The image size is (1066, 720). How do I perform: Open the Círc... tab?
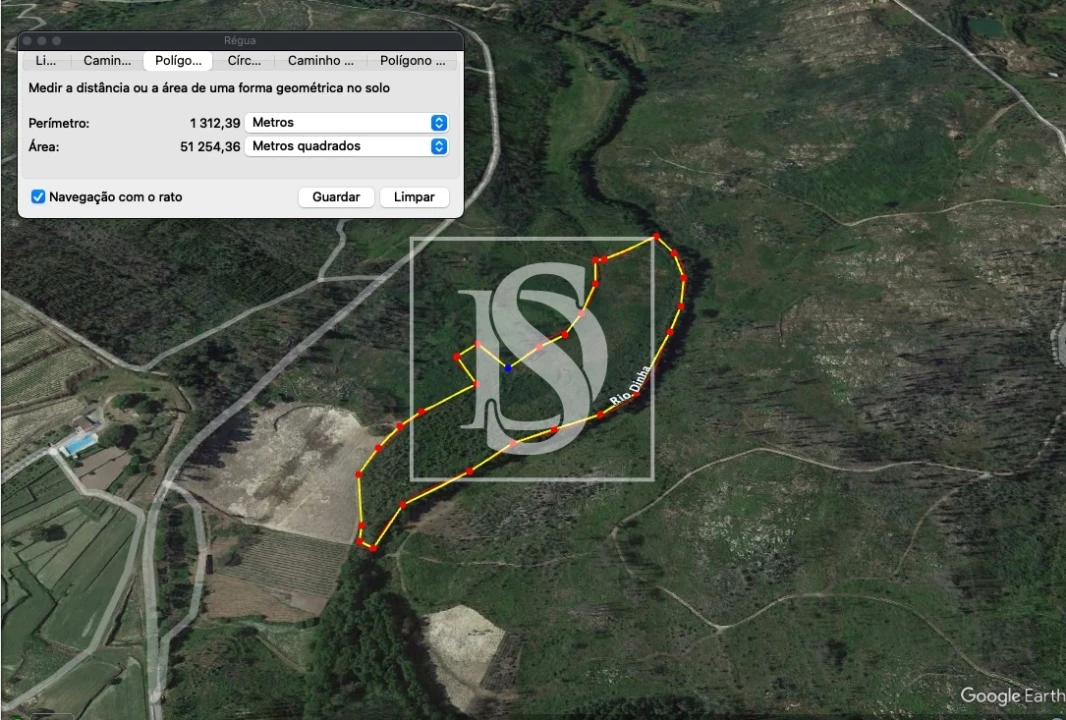[244, 61]
